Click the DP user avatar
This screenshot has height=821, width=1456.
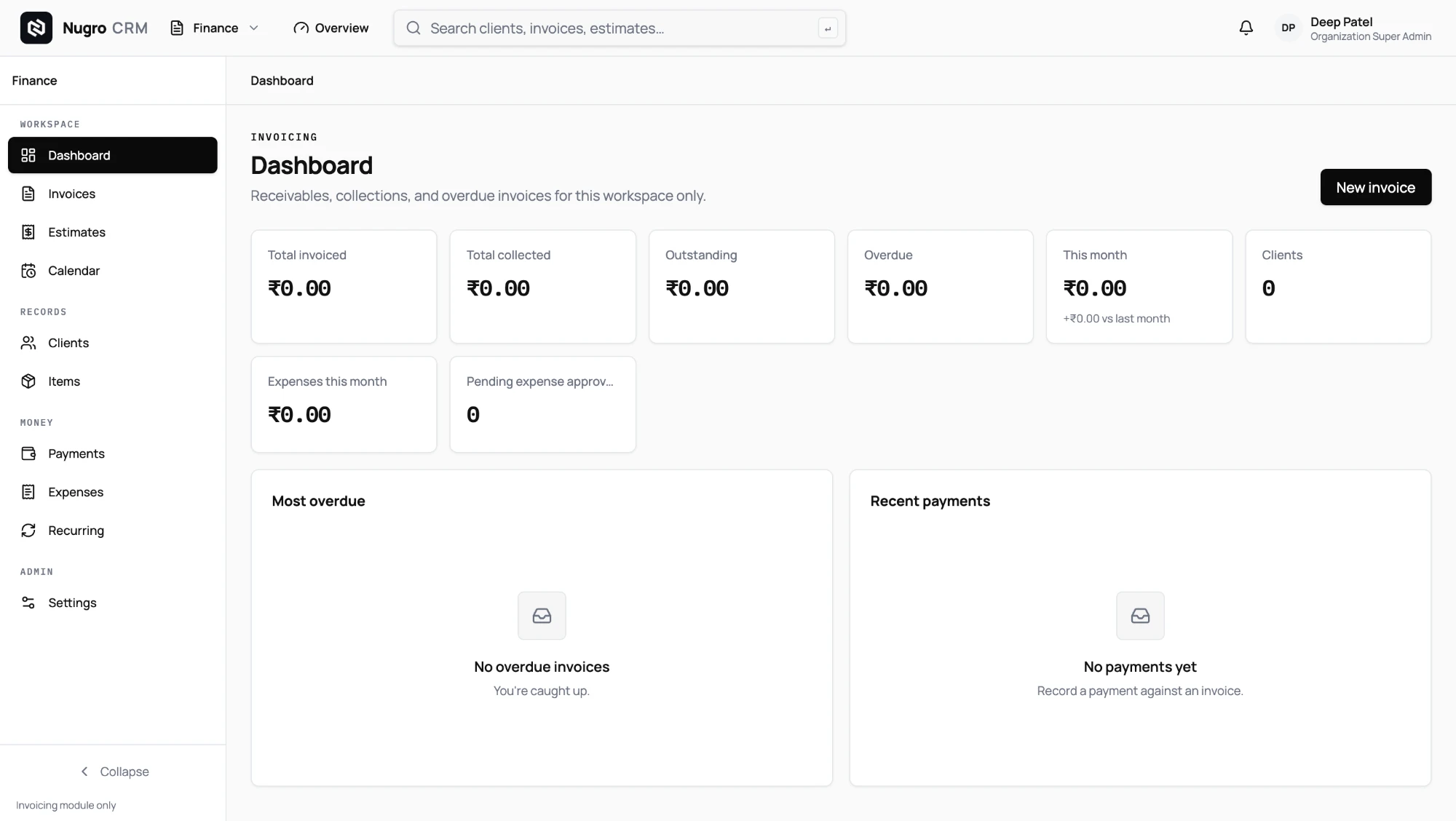pyautogui.click(x=1288, y=28)
